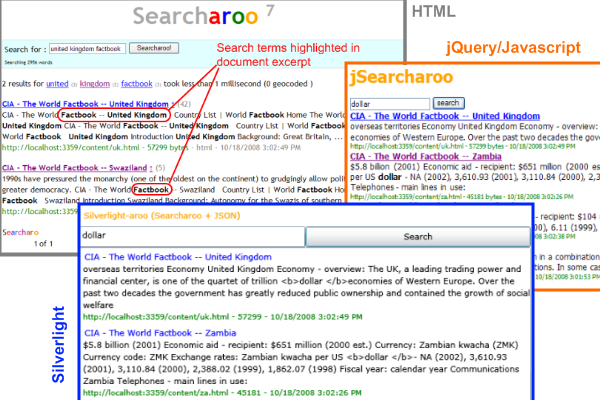This screenshot has height=400, width=600.
Task: Click the Silverlight za.html URL line
Action: point(222,393)
